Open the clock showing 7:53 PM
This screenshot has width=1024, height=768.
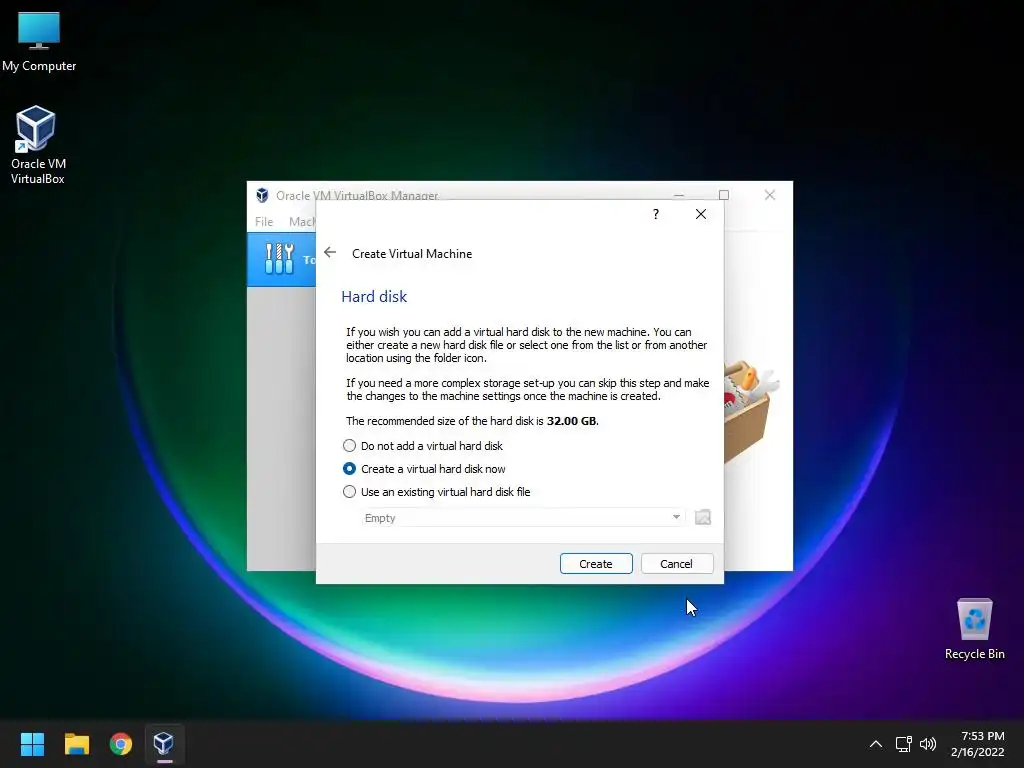pos(978,744)
